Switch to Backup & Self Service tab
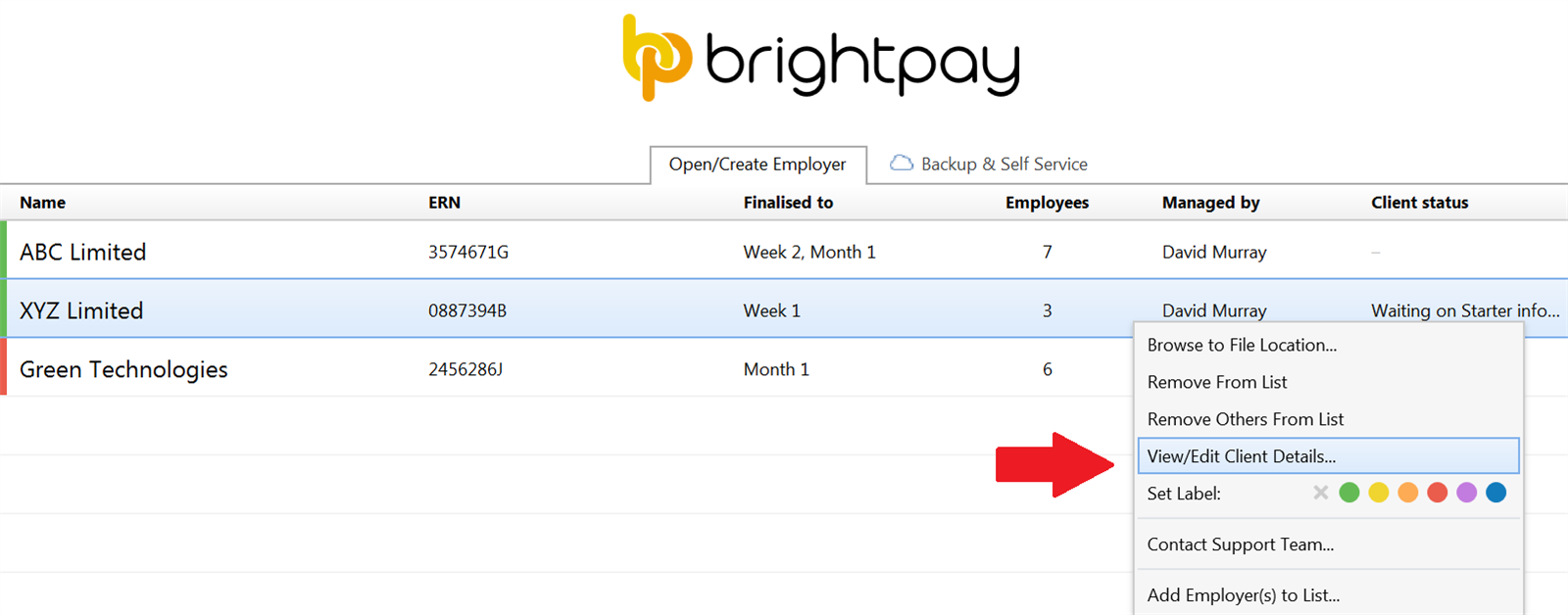Image resolution: width=1568 pixels, height=615 pixels. pyautogui.click(x=1004, y=165)
